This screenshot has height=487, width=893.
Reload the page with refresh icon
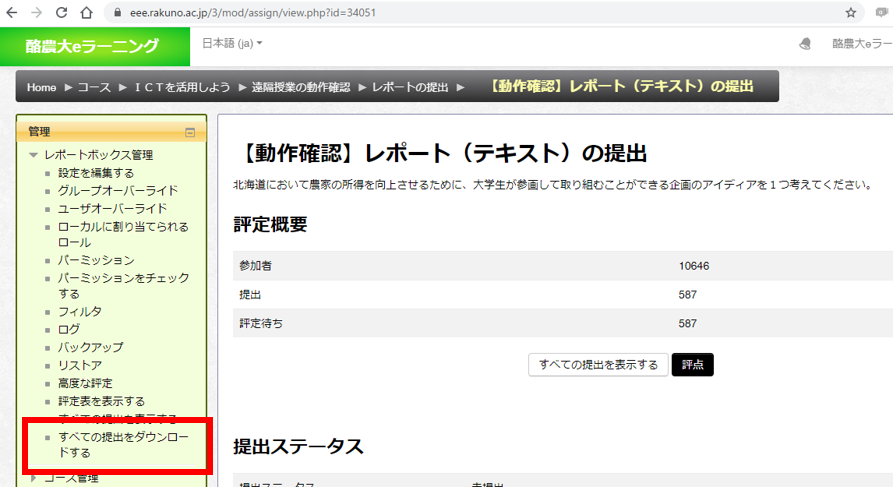(x=61, y=13)
